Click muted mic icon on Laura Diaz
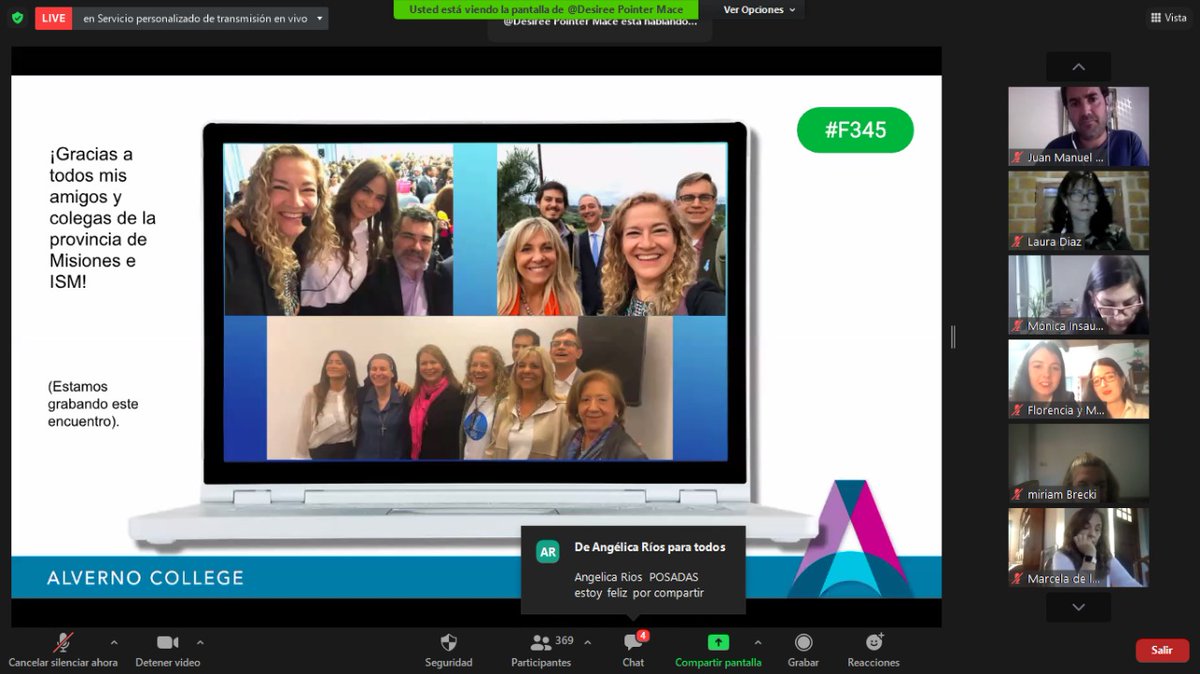The width and height of the screenshot is (1200, 674). [1018, 242]
